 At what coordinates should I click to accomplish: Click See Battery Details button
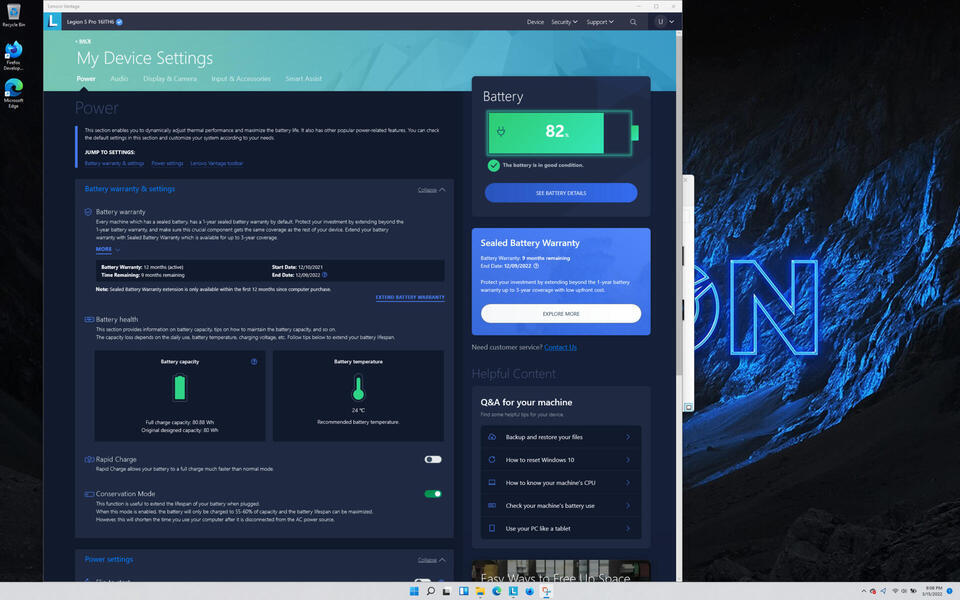point(561,193)
